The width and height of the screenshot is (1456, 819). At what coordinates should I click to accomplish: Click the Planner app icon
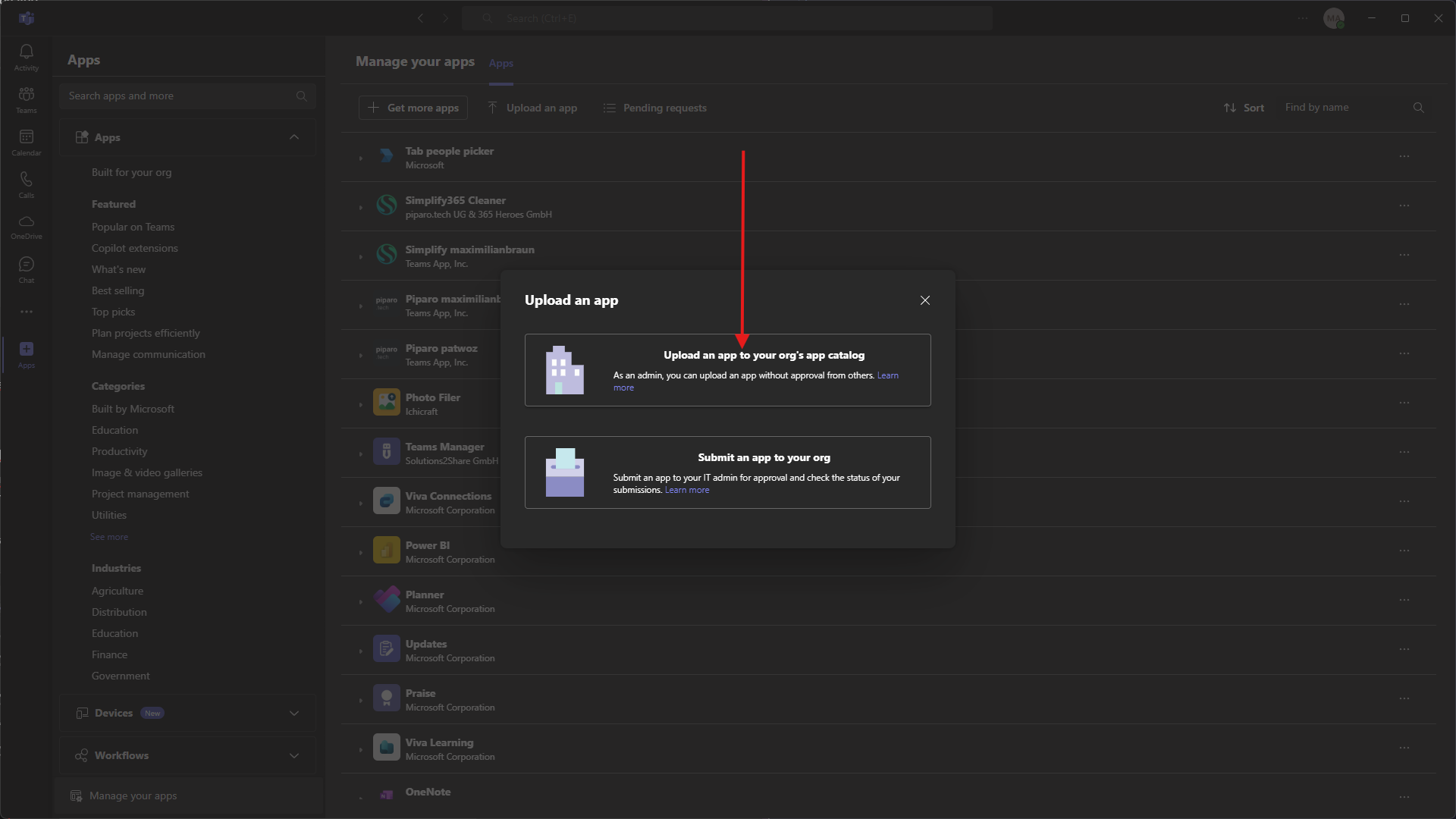pos(387,600)
